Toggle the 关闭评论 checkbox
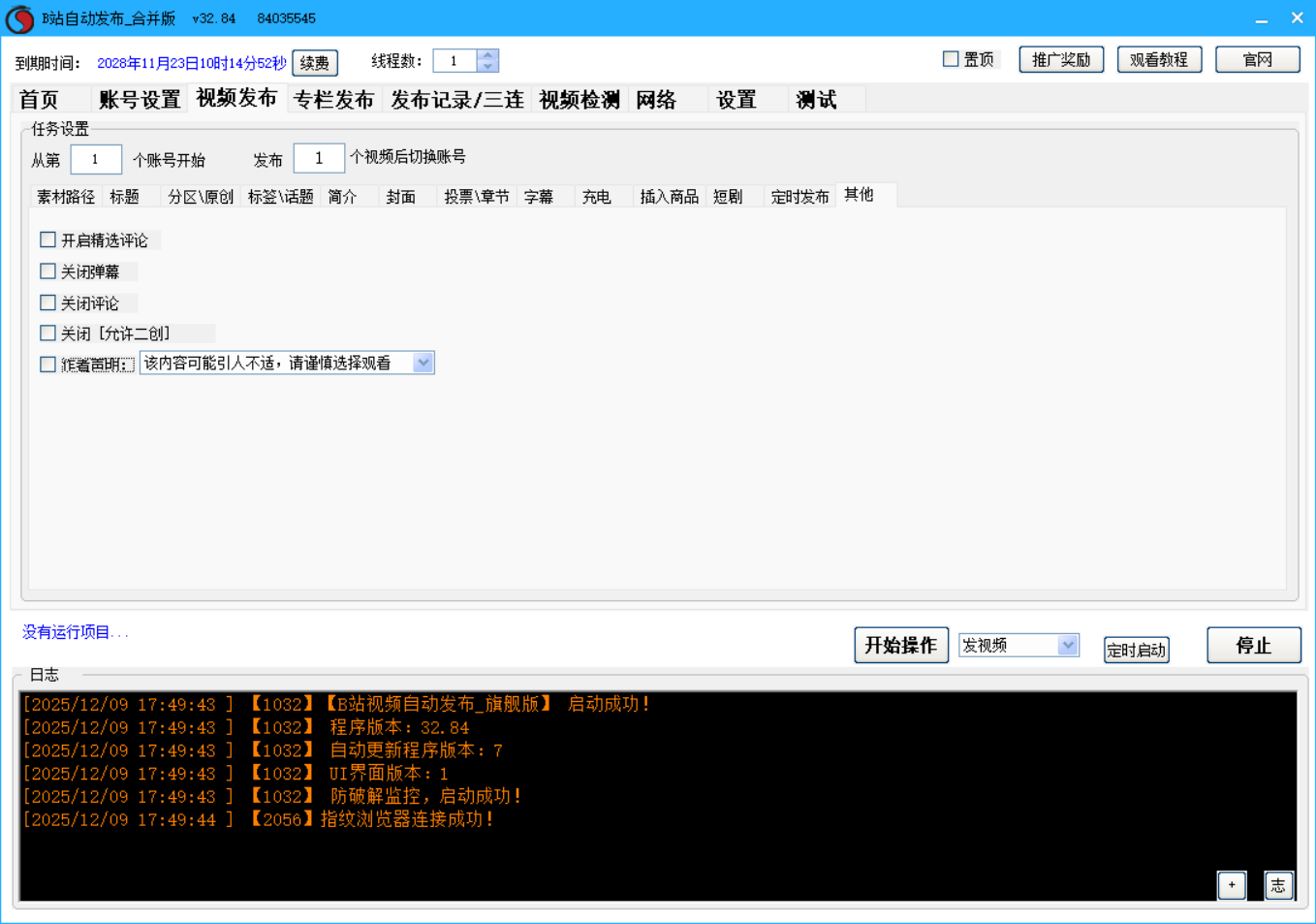1316x924 pixels. (x=47, y=303)
